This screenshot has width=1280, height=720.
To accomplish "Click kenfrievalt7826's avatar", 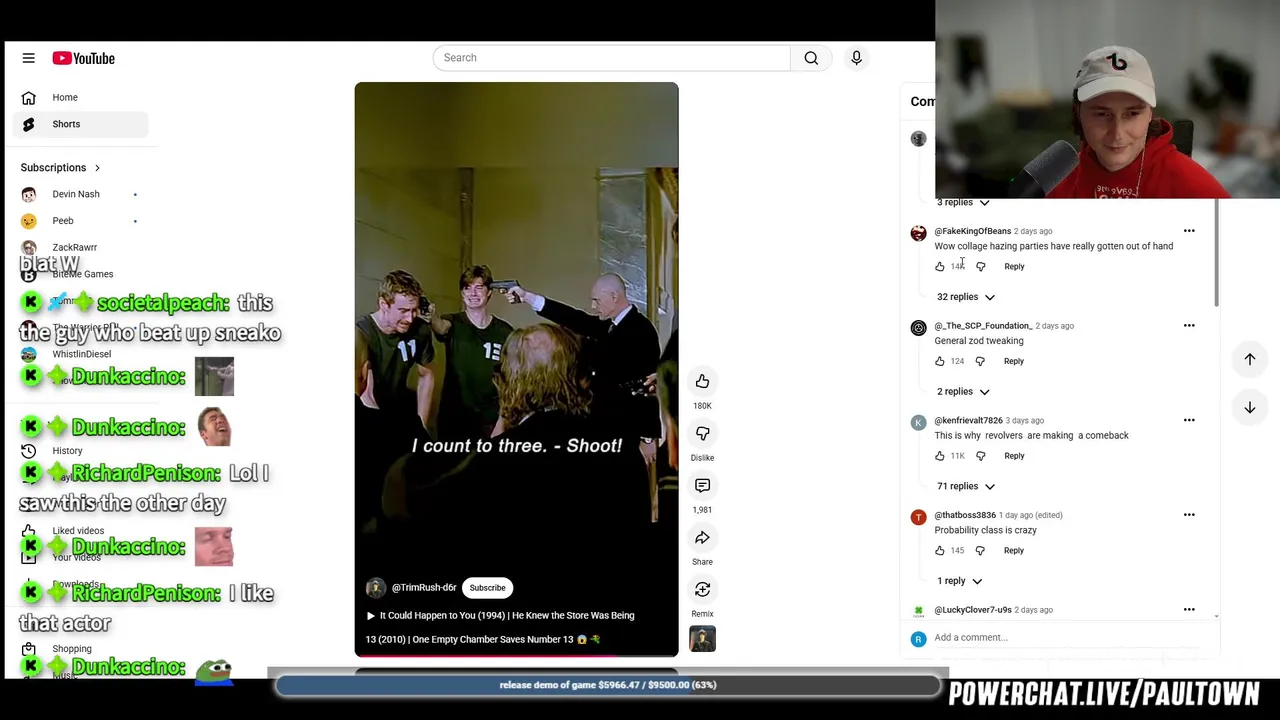I will 918,422.
